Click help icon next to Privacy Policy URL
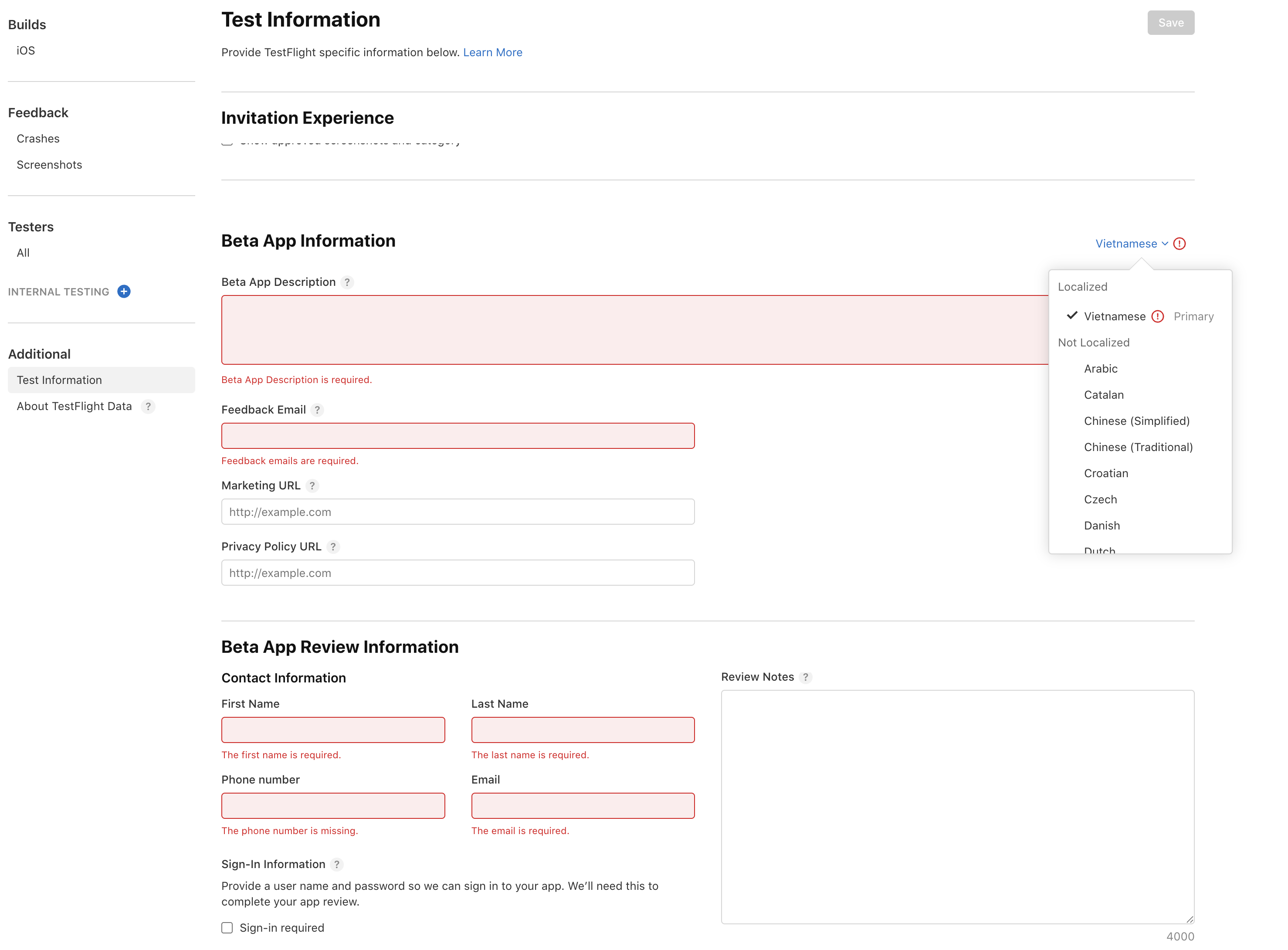Screen dimensions: 1288x950 click(333, 547)
